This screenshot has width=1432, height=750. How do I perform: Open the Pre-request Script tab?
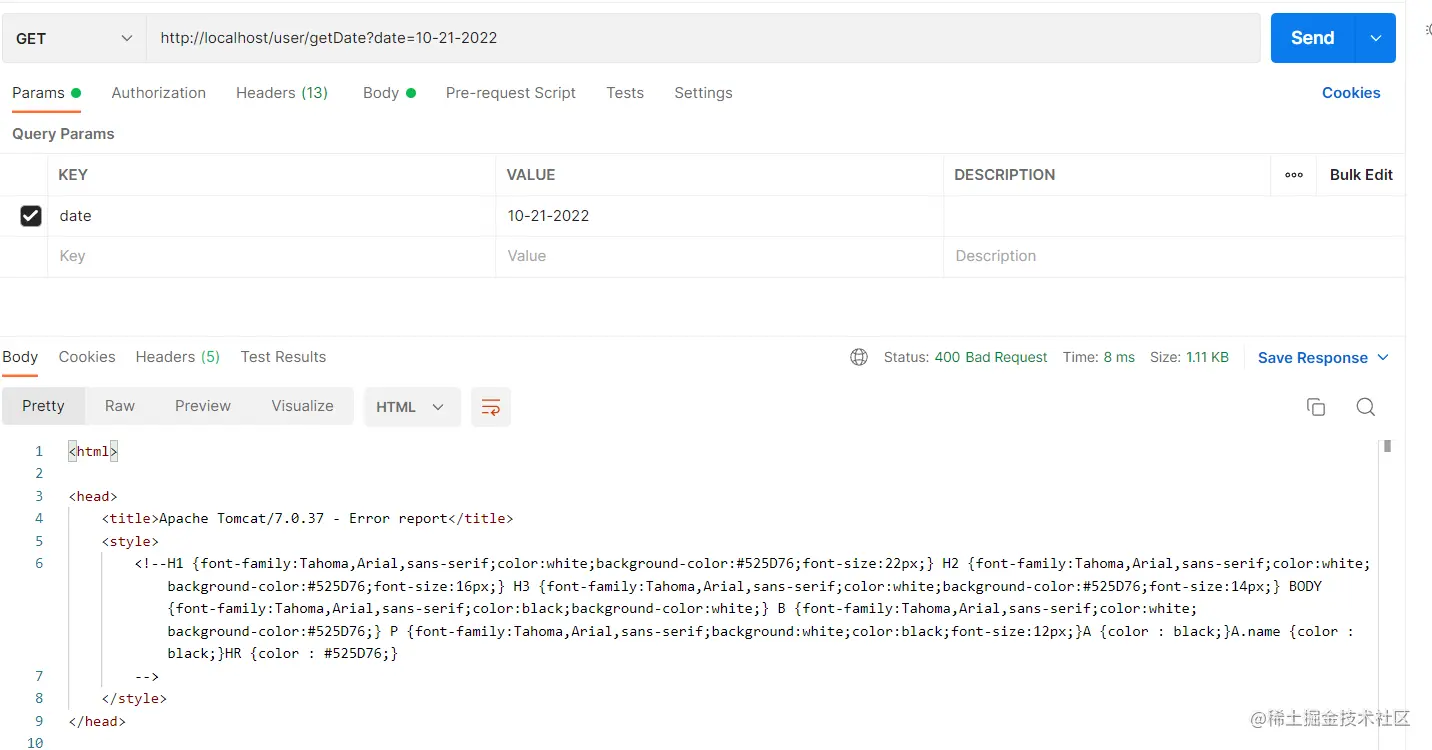(x=511, y=93)
